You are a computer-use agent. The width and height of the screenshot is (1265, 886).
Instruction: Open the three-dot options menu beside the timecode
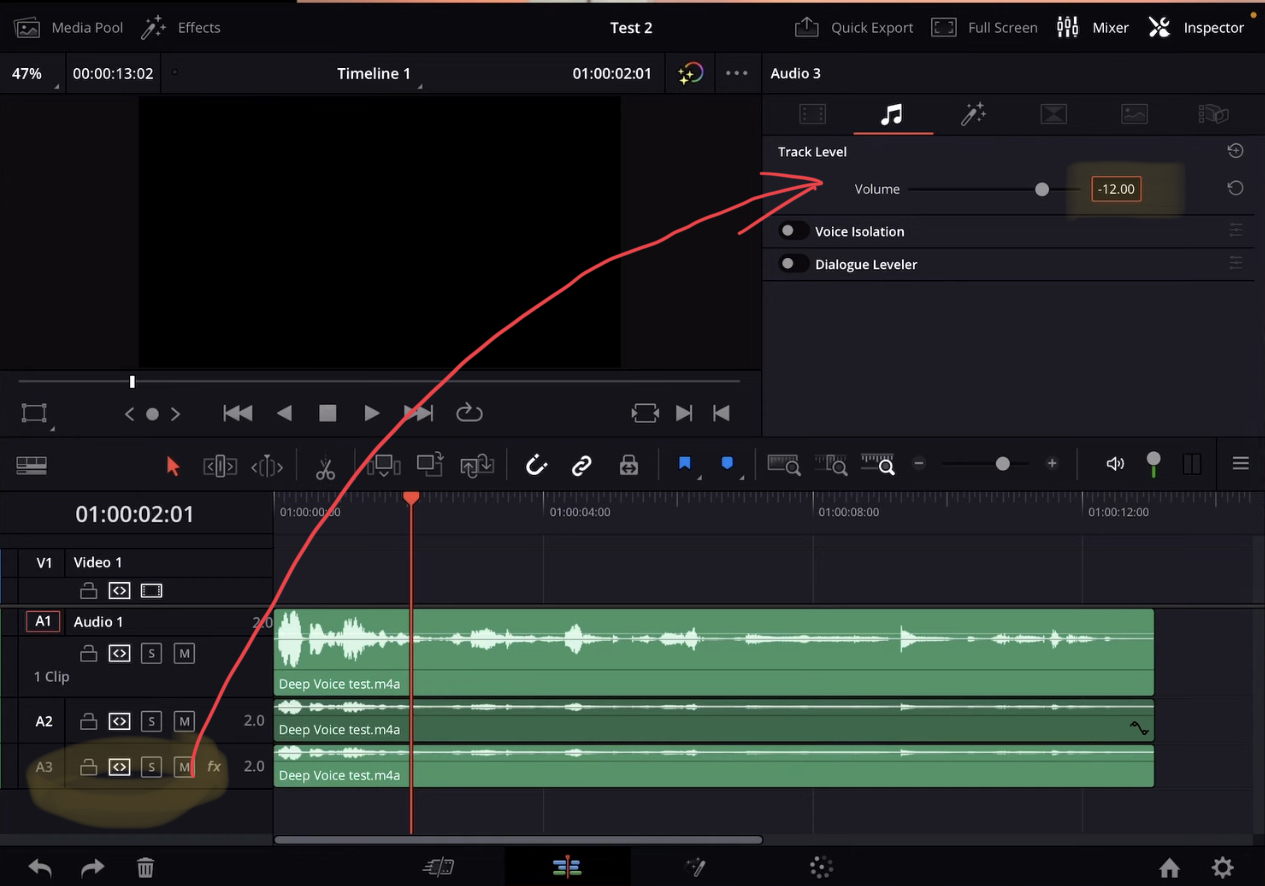click(737, 73)
